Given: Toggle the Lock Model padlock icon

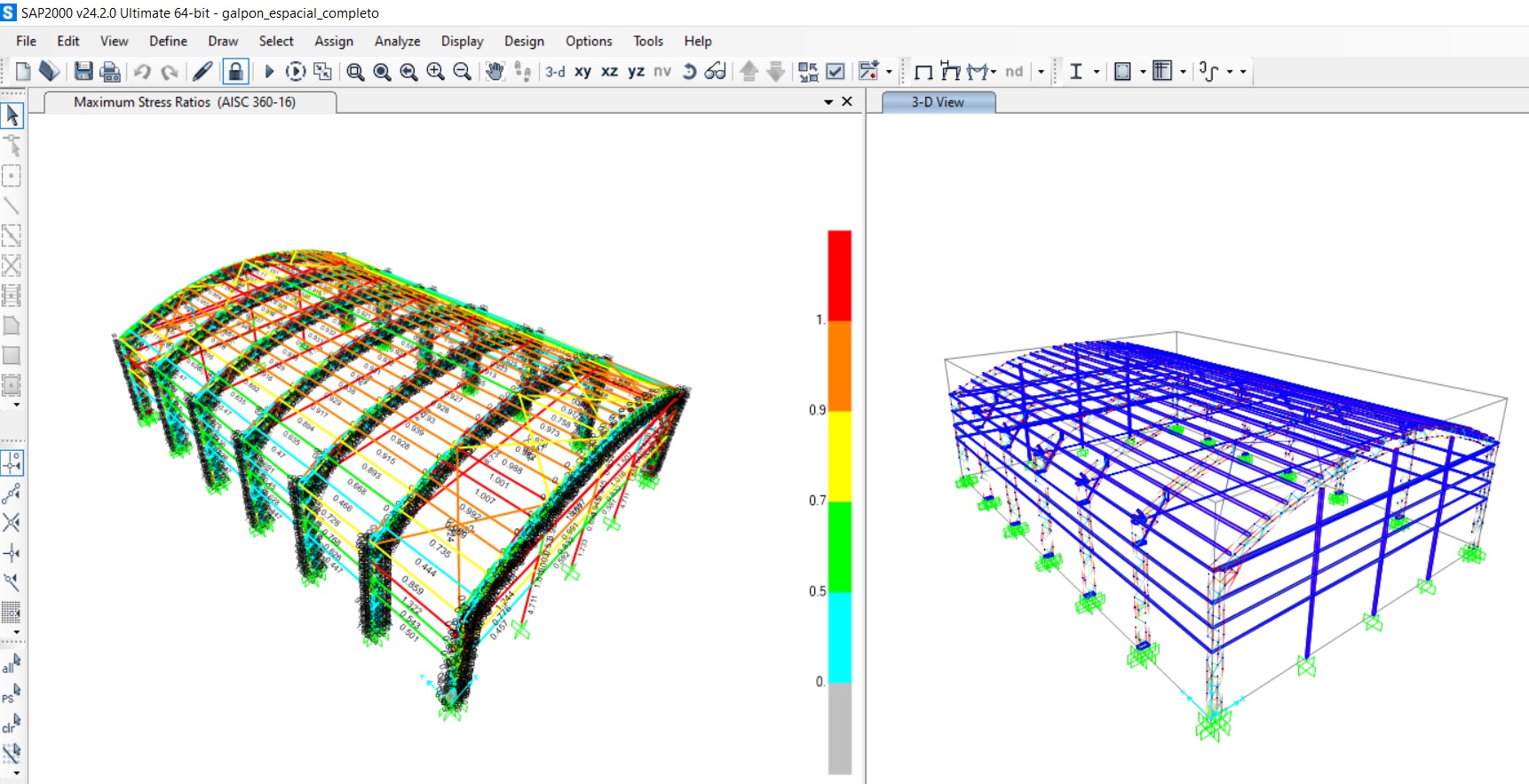Looking at the screenshot, I should (235, 71).
